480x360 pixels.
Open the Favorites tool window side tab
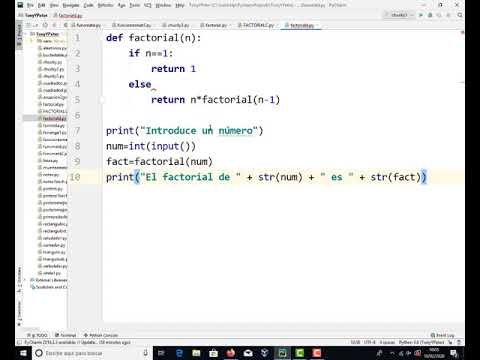pyautogui.click(x=19, y=313)
